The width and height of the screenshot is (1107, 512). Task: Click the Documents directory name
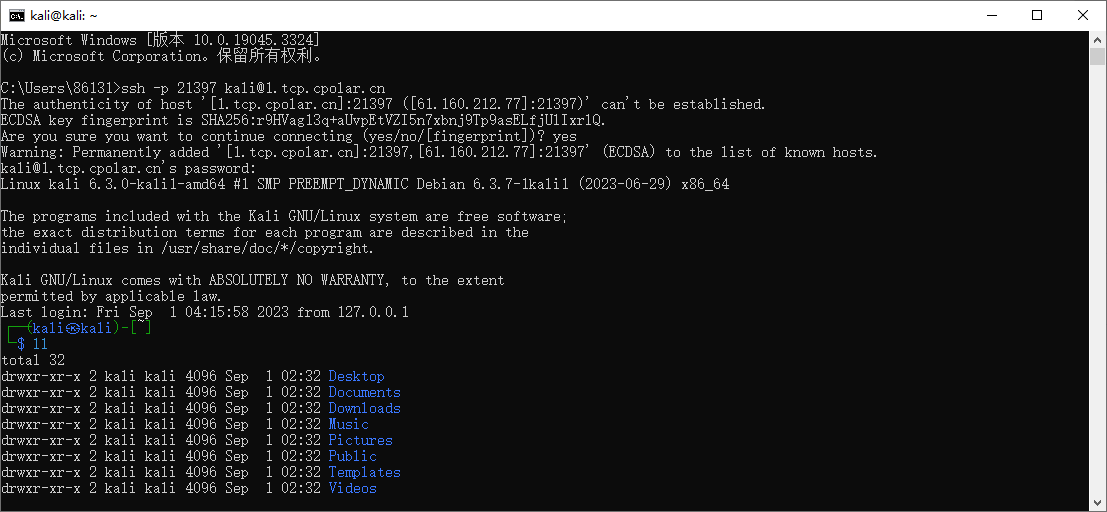[364, 392]
